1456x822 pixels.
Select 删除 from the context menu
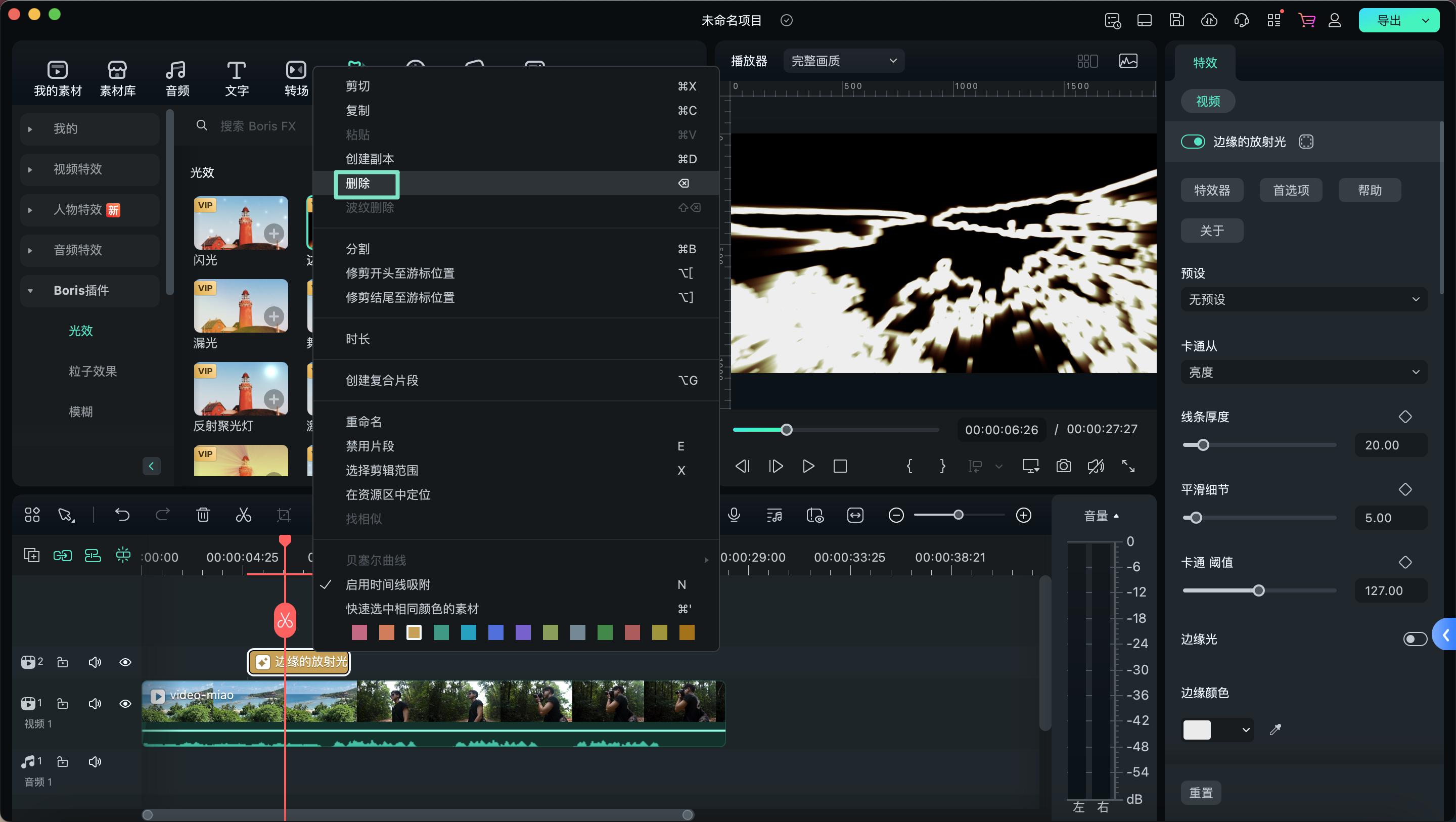(x=358, y=183)
